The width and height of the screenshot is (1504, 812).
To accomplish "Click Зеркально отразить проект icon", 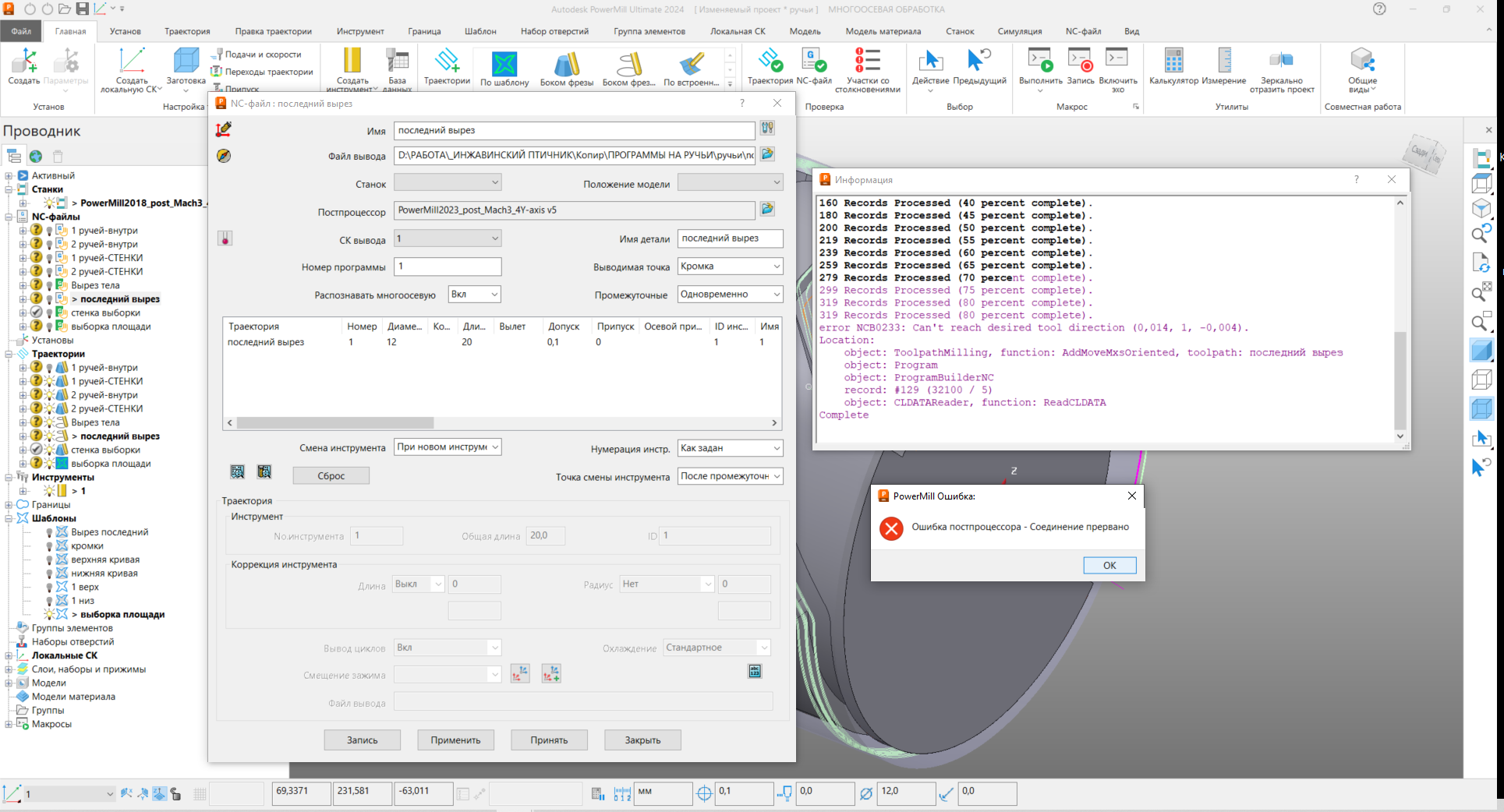I will click(x=1281, y=60).
